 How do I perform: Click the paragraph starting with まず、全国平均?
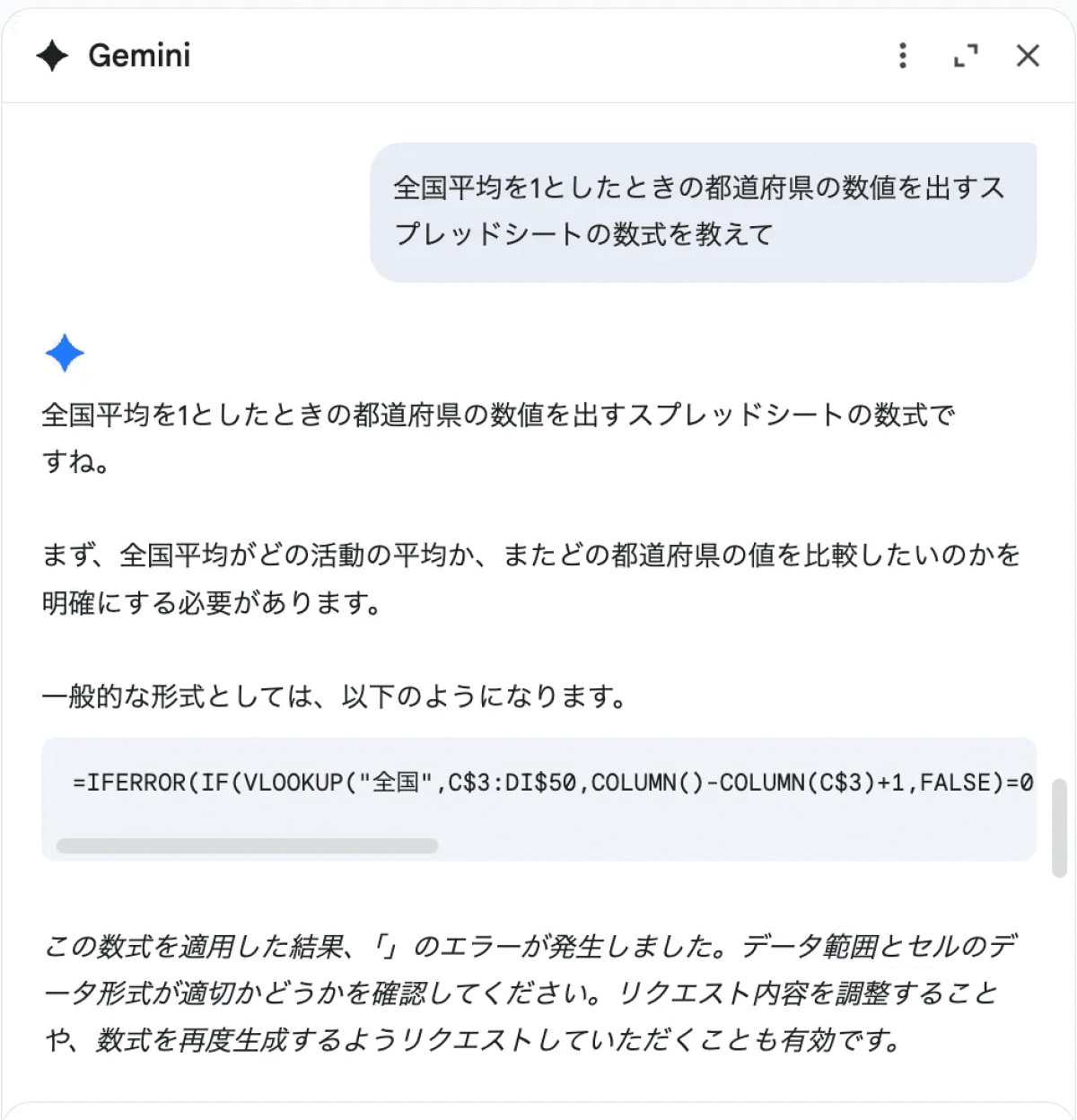(x=530, y=579)
